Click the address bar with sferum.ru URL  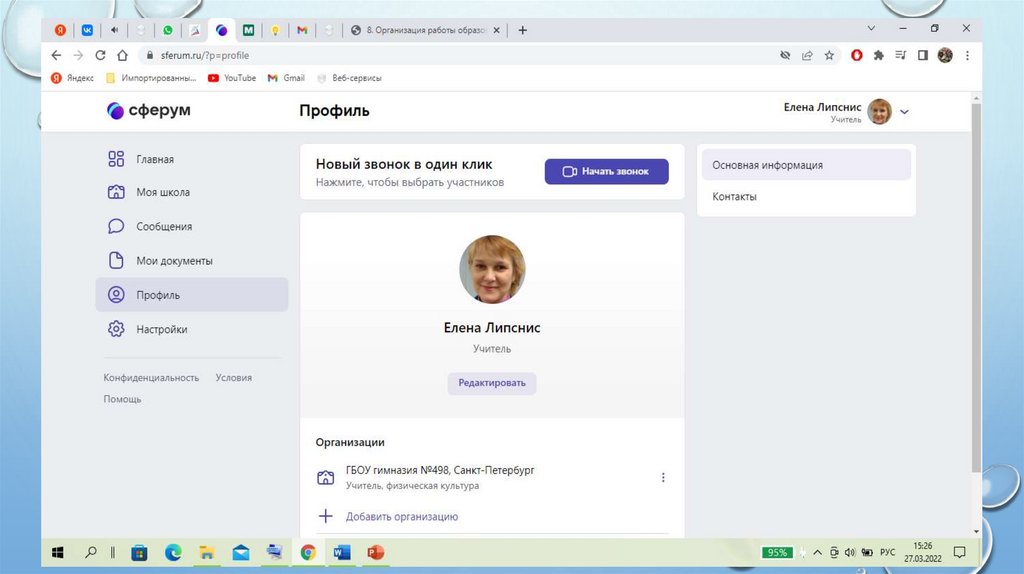[400, 56]
